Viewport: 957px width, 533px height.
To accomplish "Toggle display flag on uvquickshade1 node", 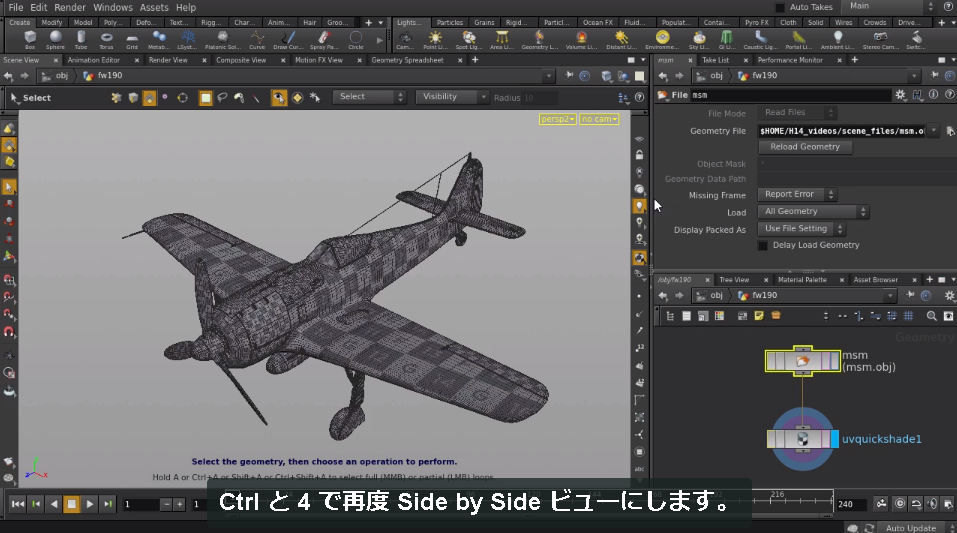I will point(835,439).
